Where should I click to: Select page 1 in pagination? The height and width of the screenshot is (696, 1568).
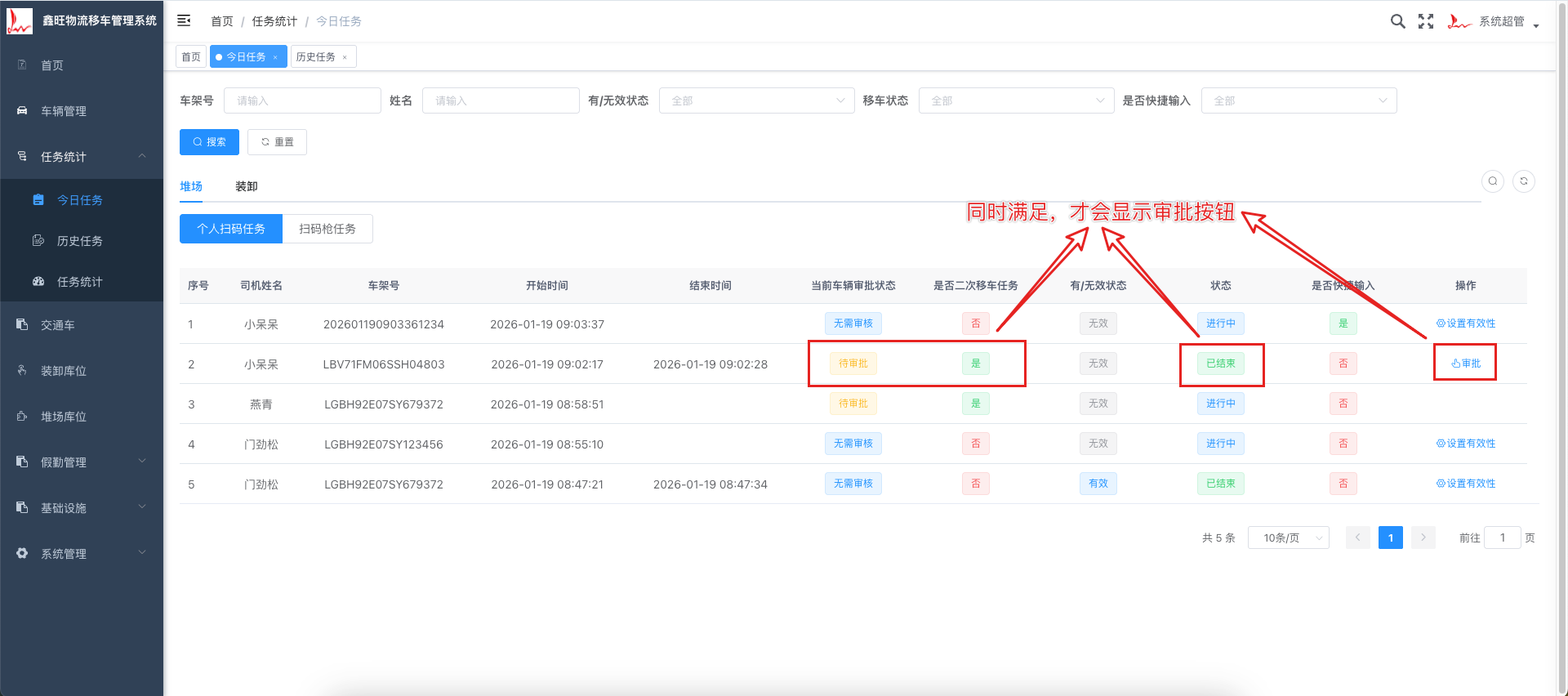pyautogui.click(x=1391, y=538)
